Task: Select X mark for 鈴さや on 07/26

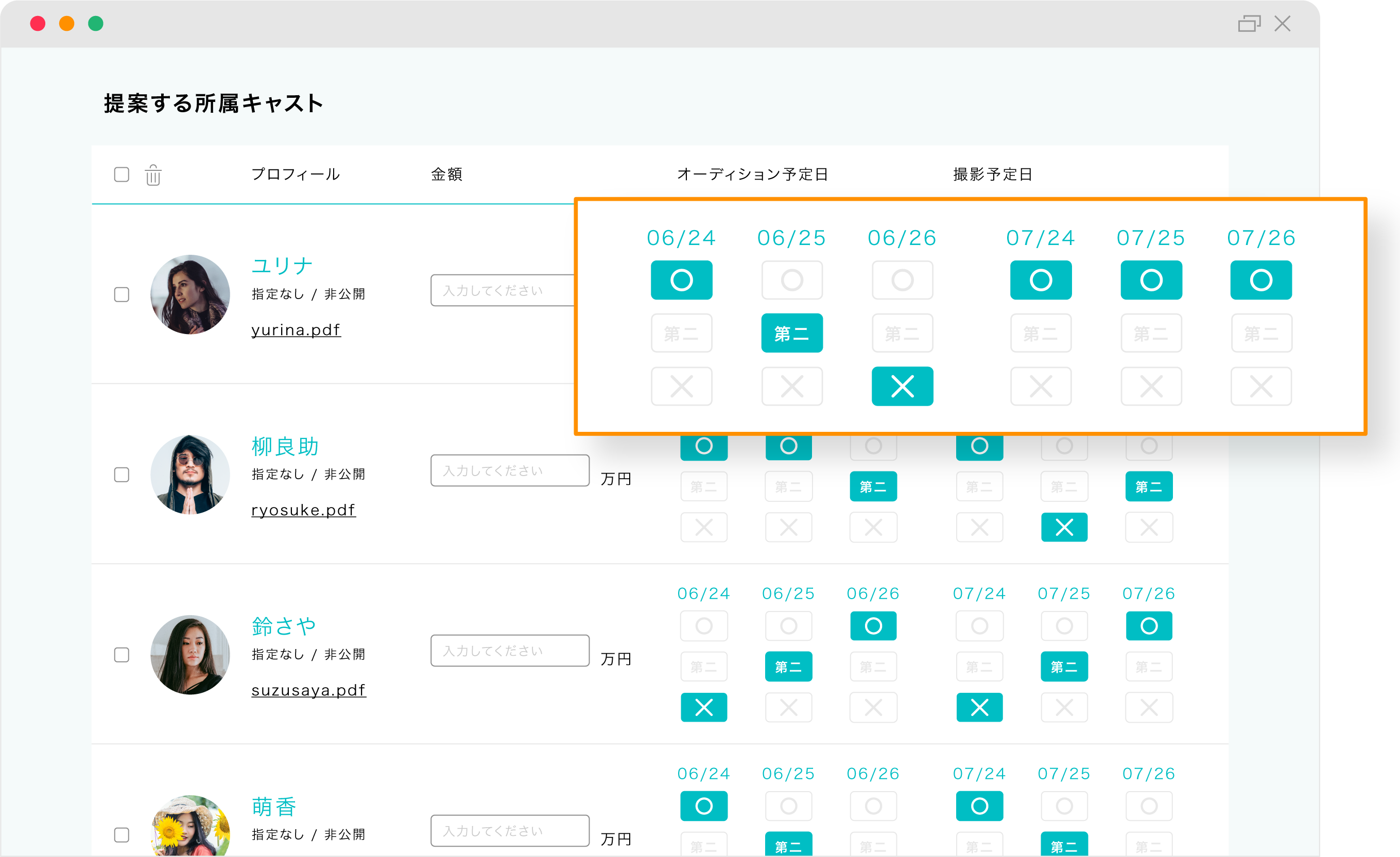Action: point(1149,707)
